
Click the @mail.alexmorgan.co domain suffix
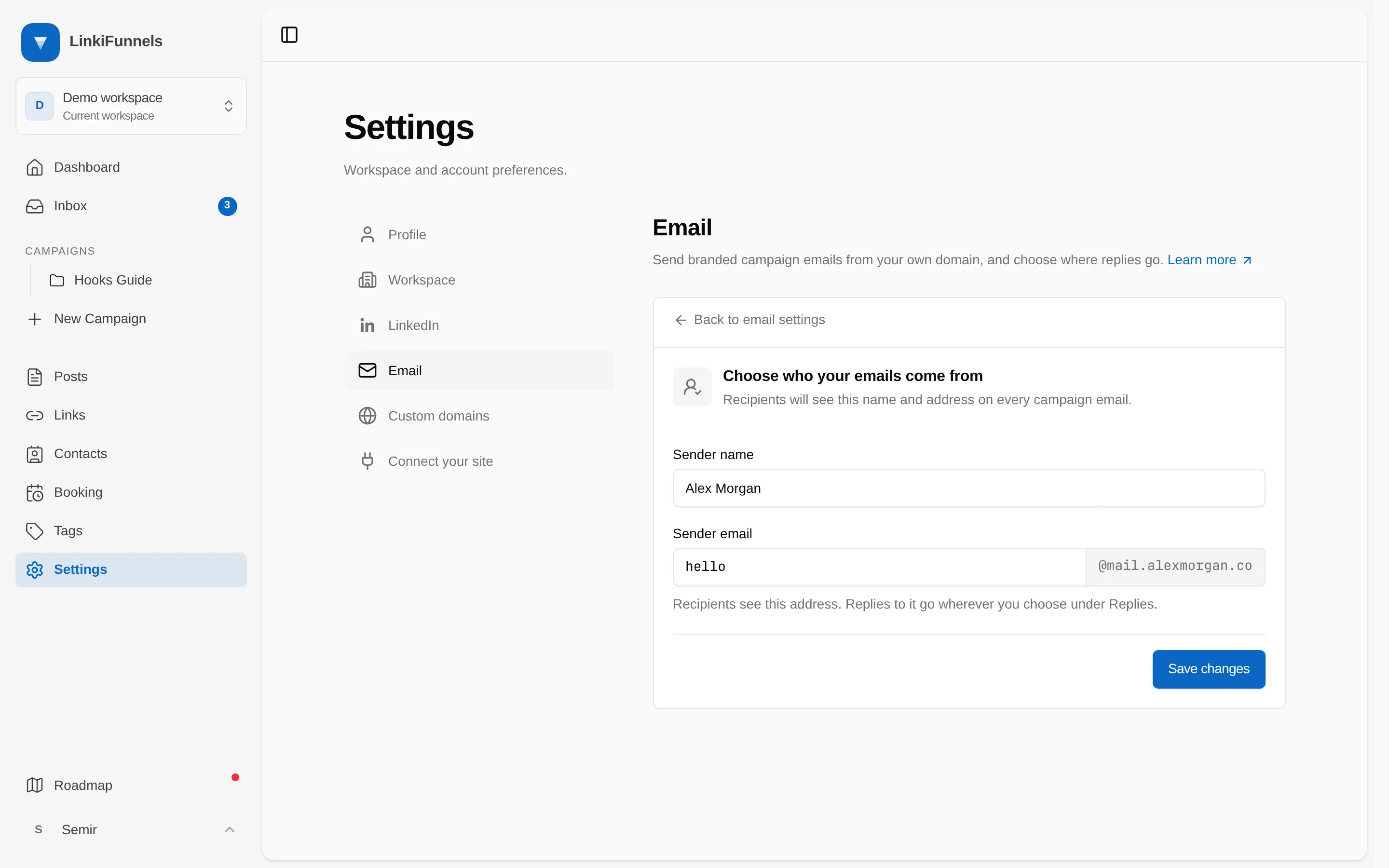click(x=1175, y=567)
